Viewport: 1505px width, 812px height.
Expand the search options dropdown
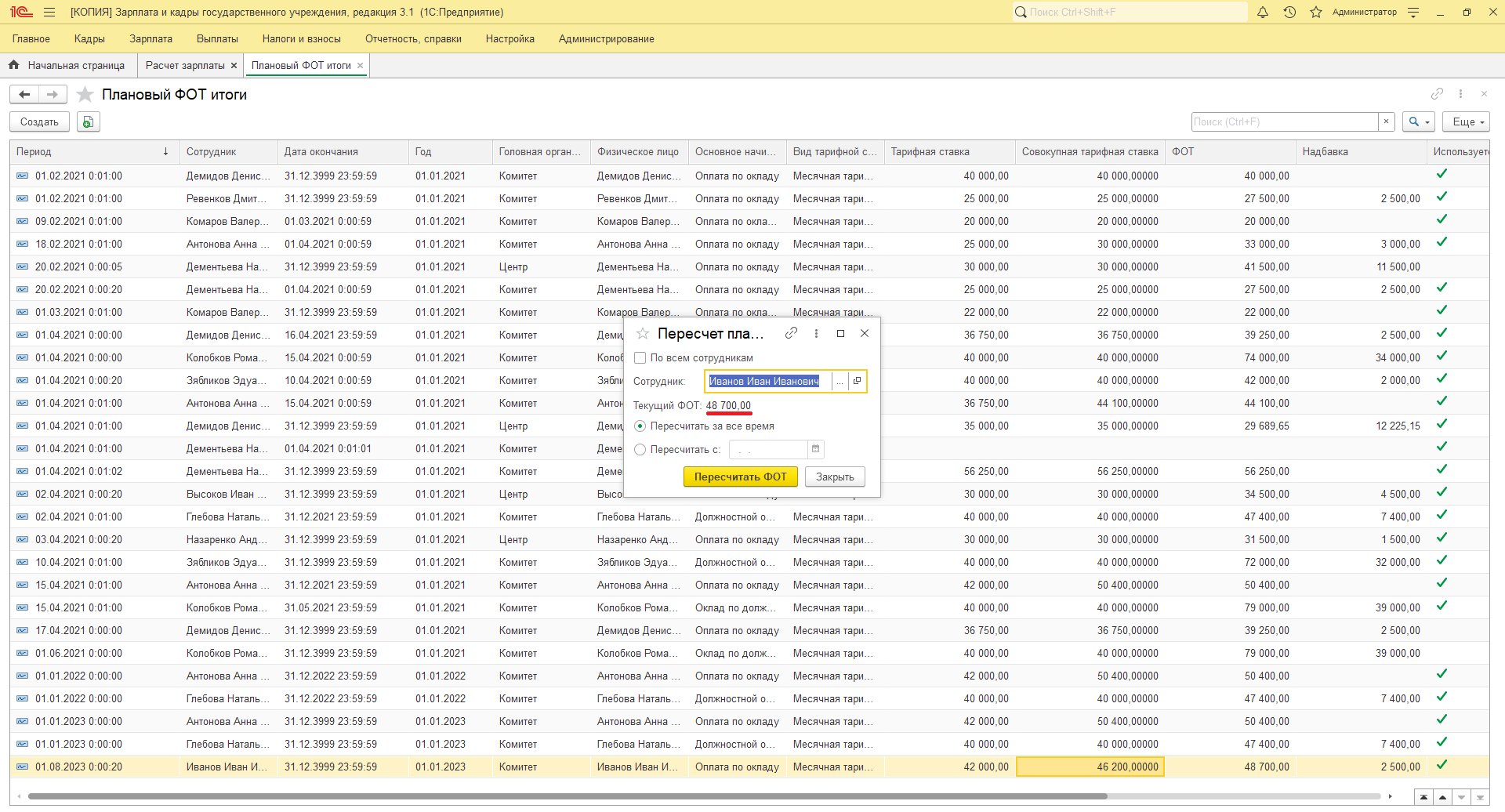click(x=1420, y=121)
